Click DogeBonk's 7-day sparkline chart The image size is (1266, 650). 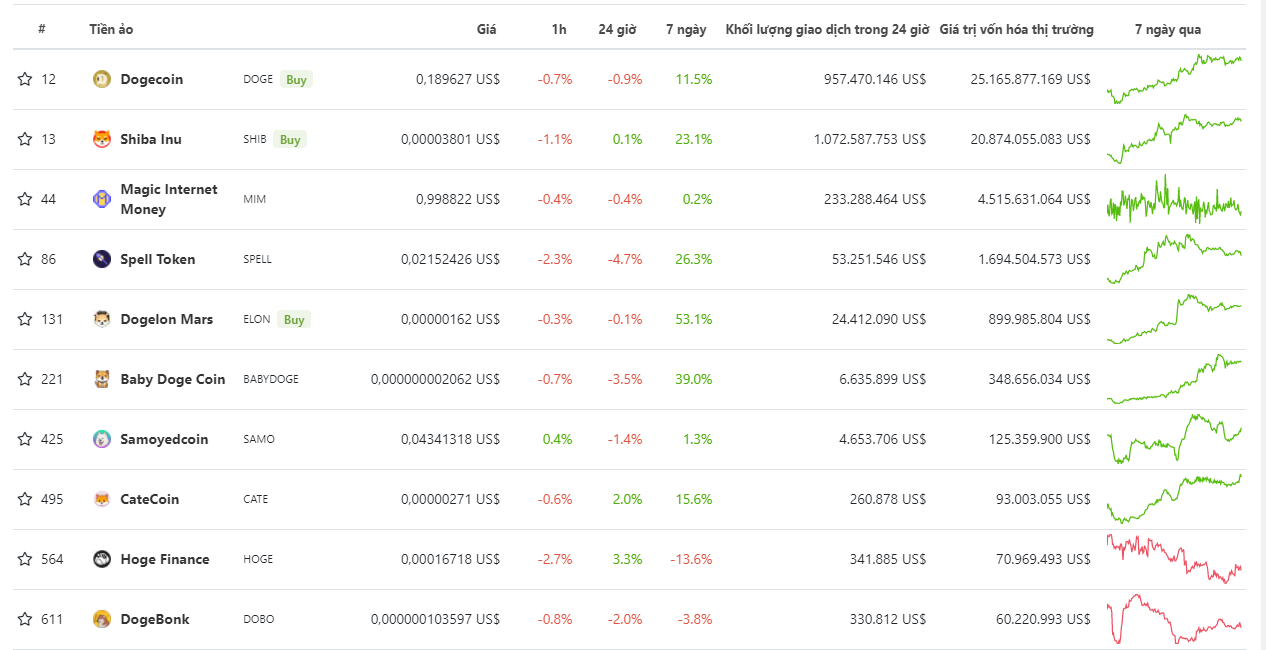[x=1175, y=619]
